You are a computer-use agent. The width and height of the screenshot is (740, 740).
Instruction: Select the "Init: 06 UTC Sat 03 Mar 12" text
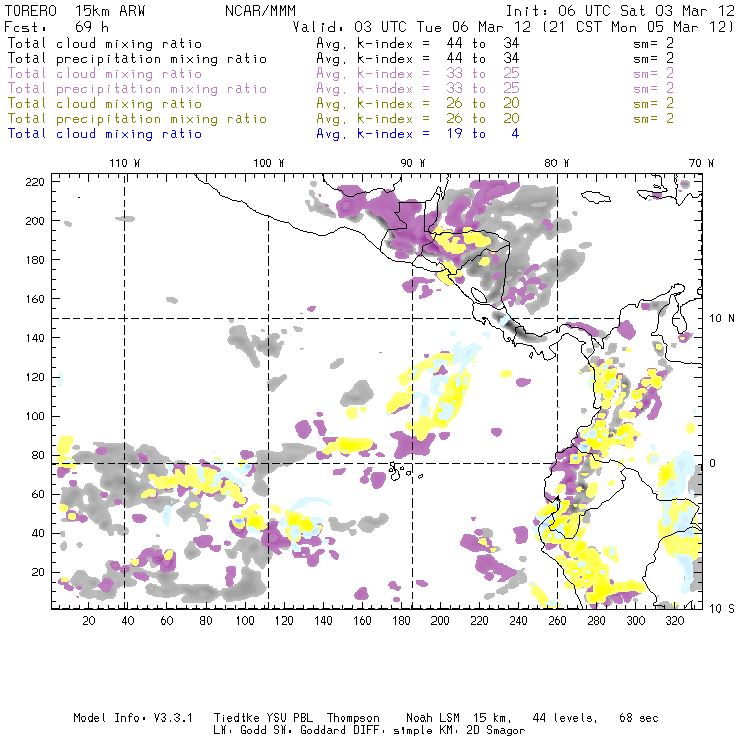tap(620, 11)
